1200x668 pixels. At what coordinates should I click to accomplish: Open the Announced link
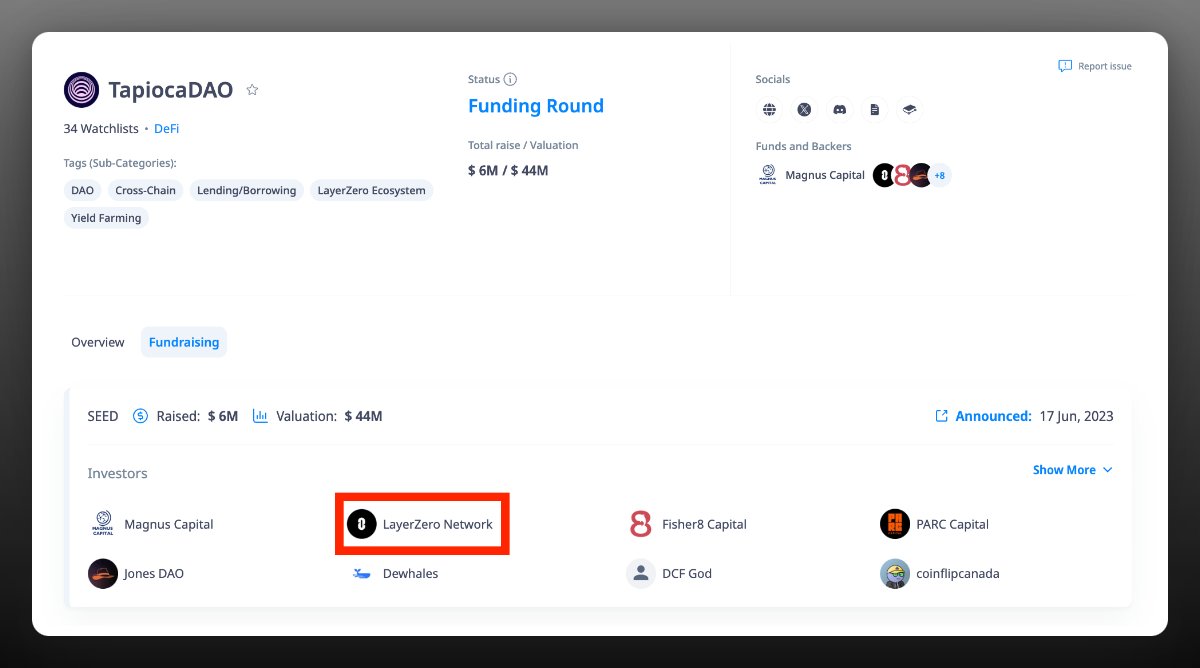(993, 416)
